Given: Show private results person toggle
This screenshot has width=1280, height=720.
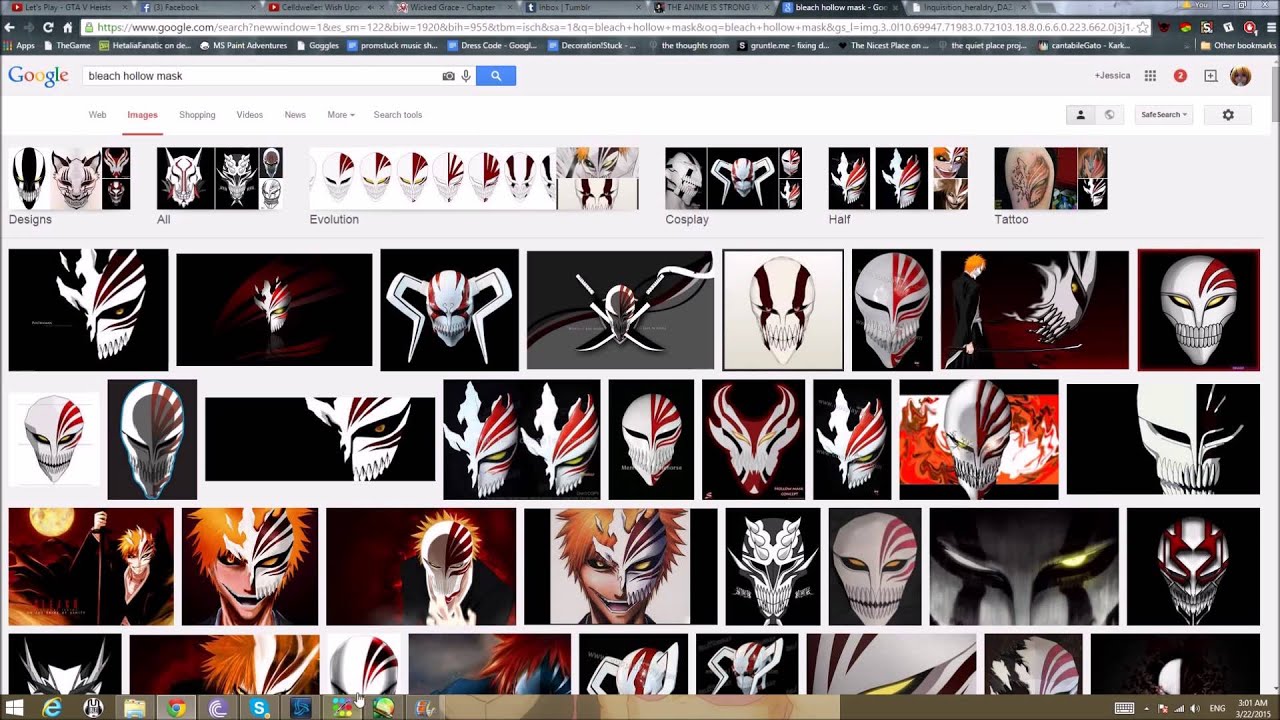Looking at the screenshot, I should point(1080,115).
